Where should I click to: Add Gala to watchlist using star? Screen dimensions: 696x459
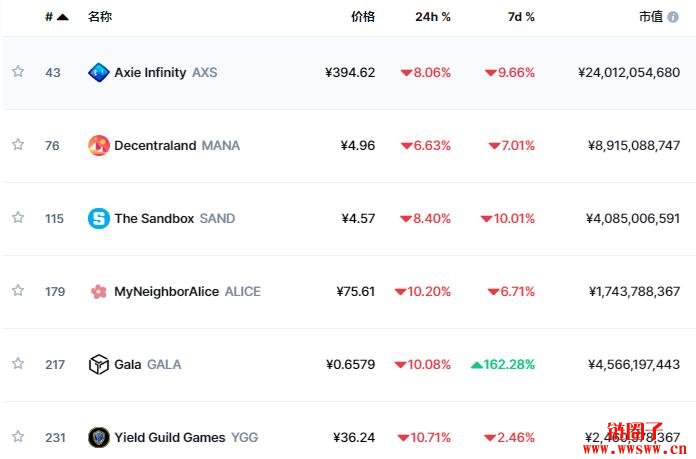point(18,364)
